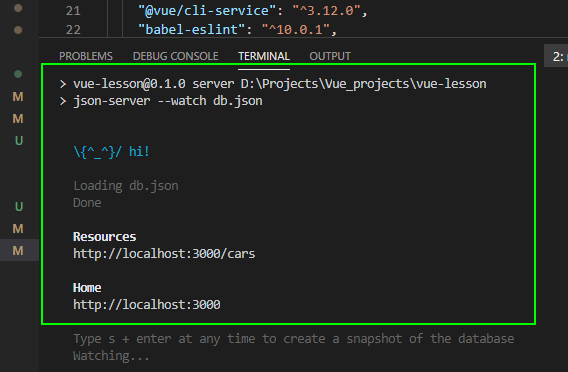This screenshot has width=568, height=372.
Task: Open the http://localhost:3000/cars resource link
Action: 164,254
